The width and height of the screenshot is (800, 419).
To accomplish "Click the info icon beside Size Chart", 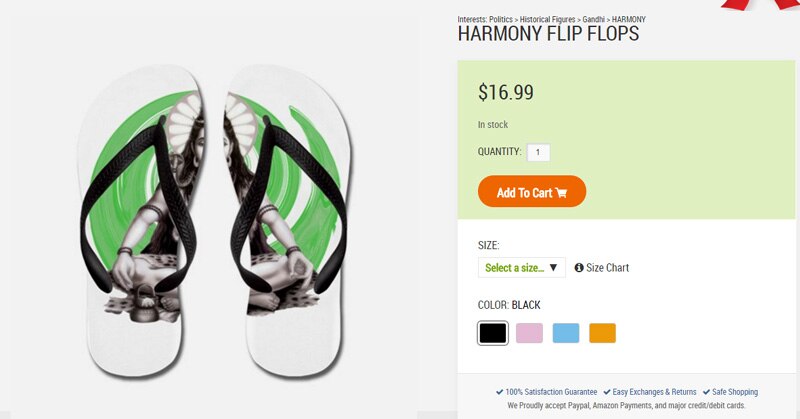I will point(579,267).
